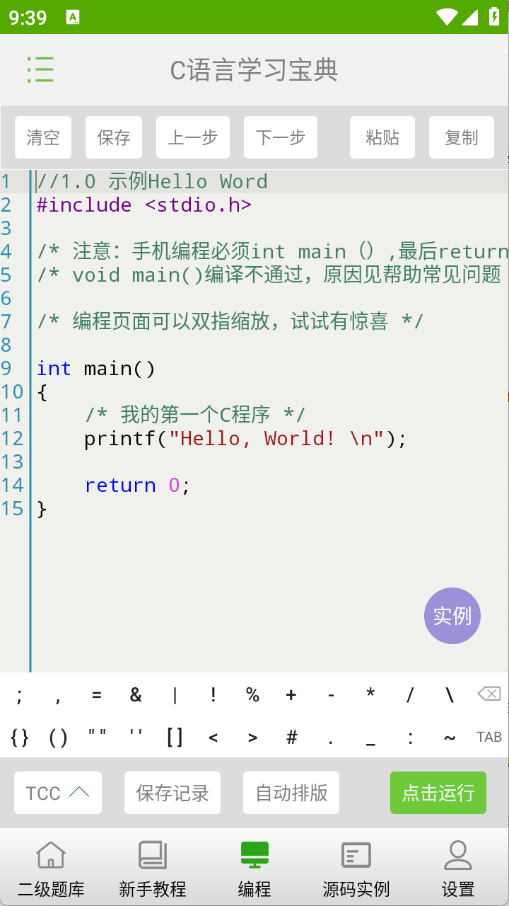
Task: Insert a semicolon symbol key
Action: pyautogui.click(x=19, y=695)
